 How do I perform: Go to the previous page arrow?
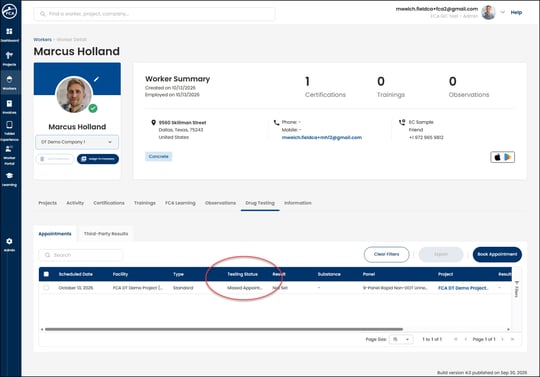click(x=466, y=339)
